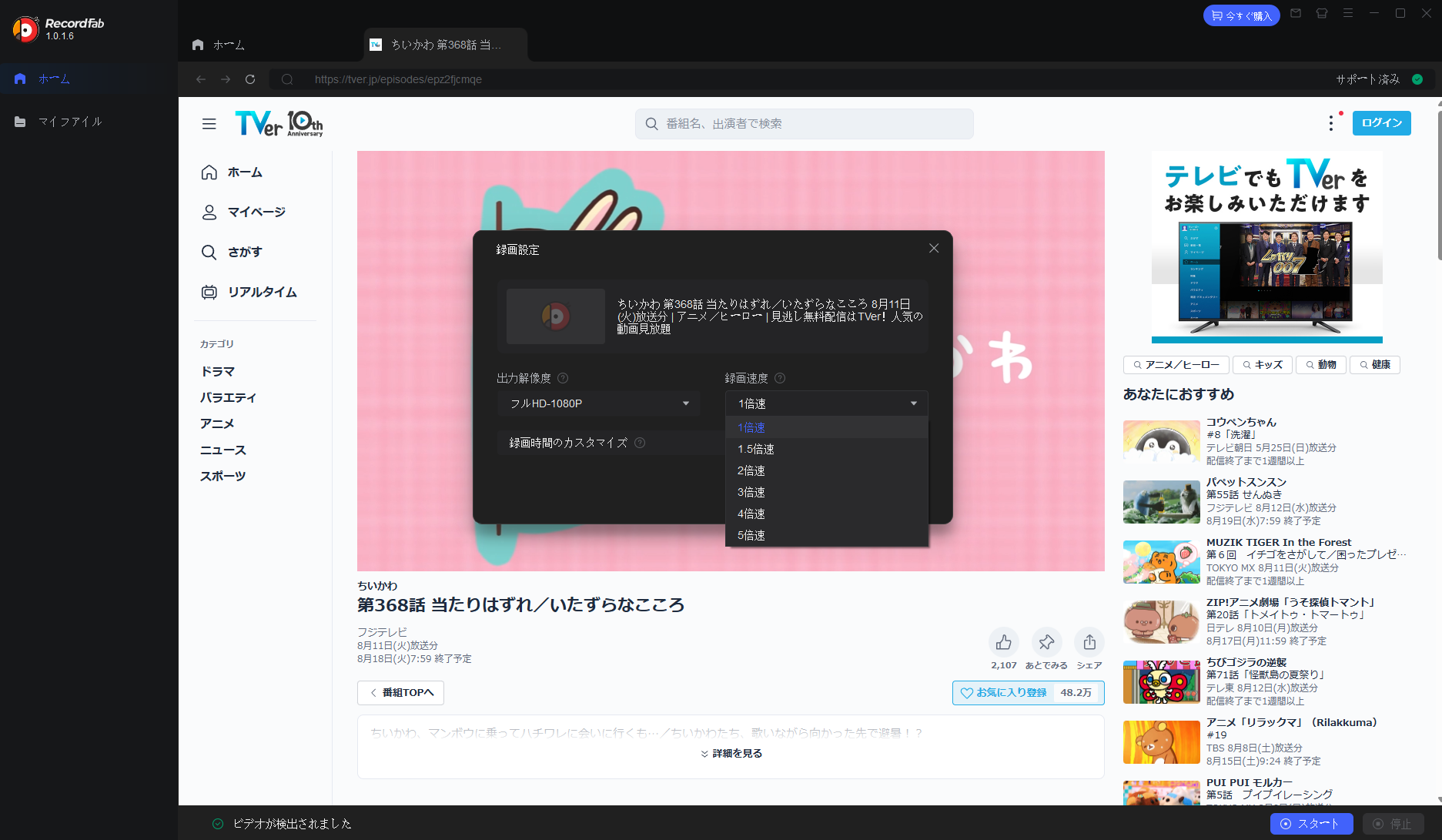Go forward with the forward arrow
Image resolution: width=1442 pixels, height=840 pixels.
coord(226,79)
